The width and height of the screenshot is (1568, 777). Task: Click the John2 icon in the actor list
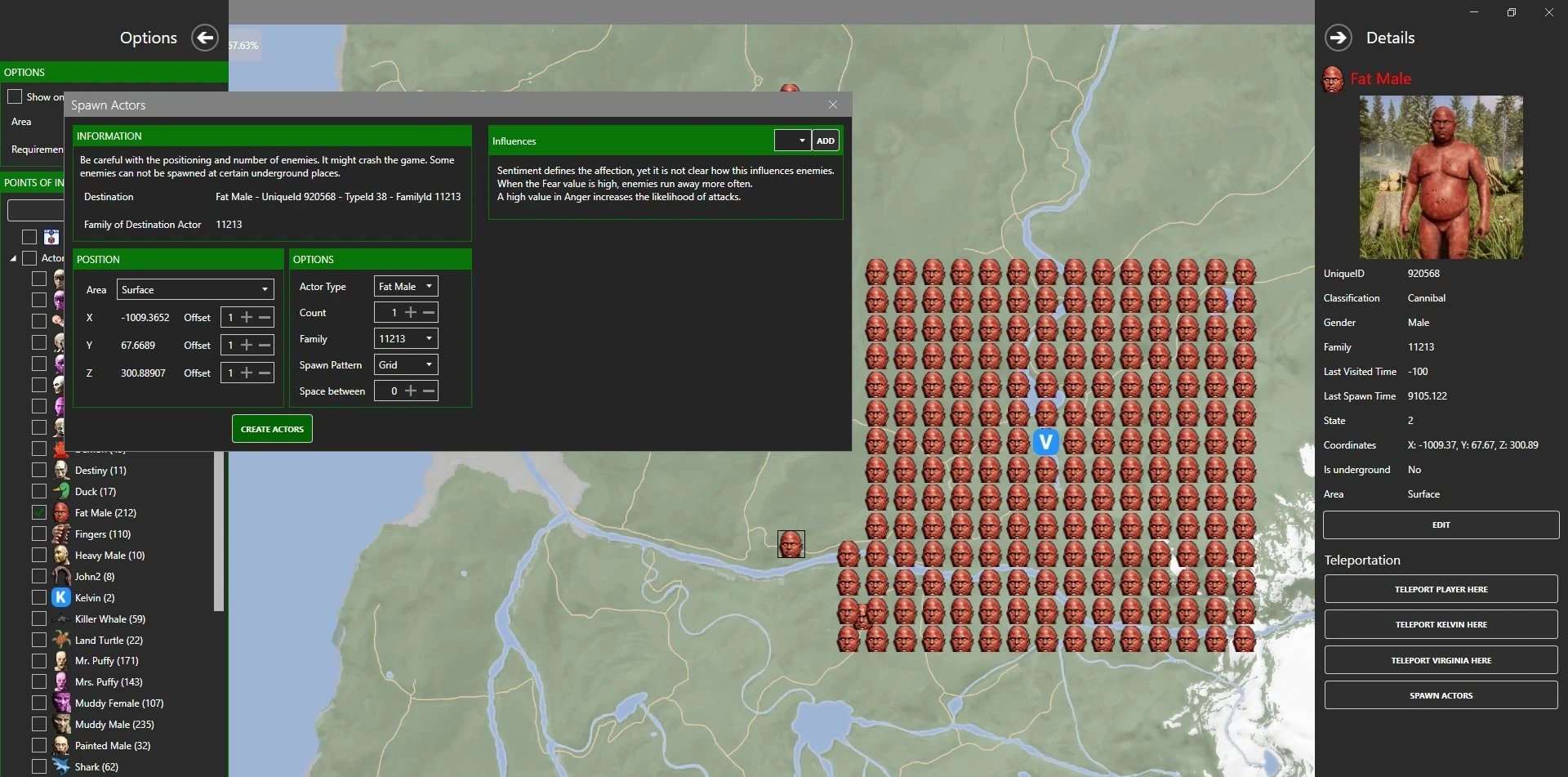coord(60,576)
